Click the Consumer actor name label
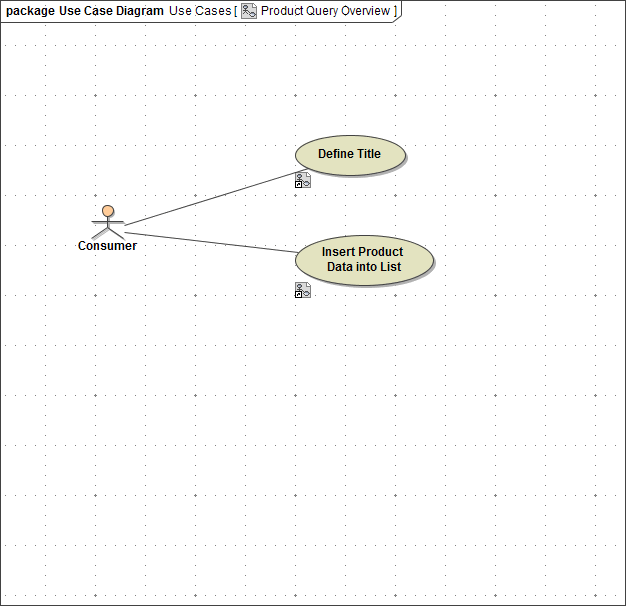626x606 pixels. [x=107, y=246]
